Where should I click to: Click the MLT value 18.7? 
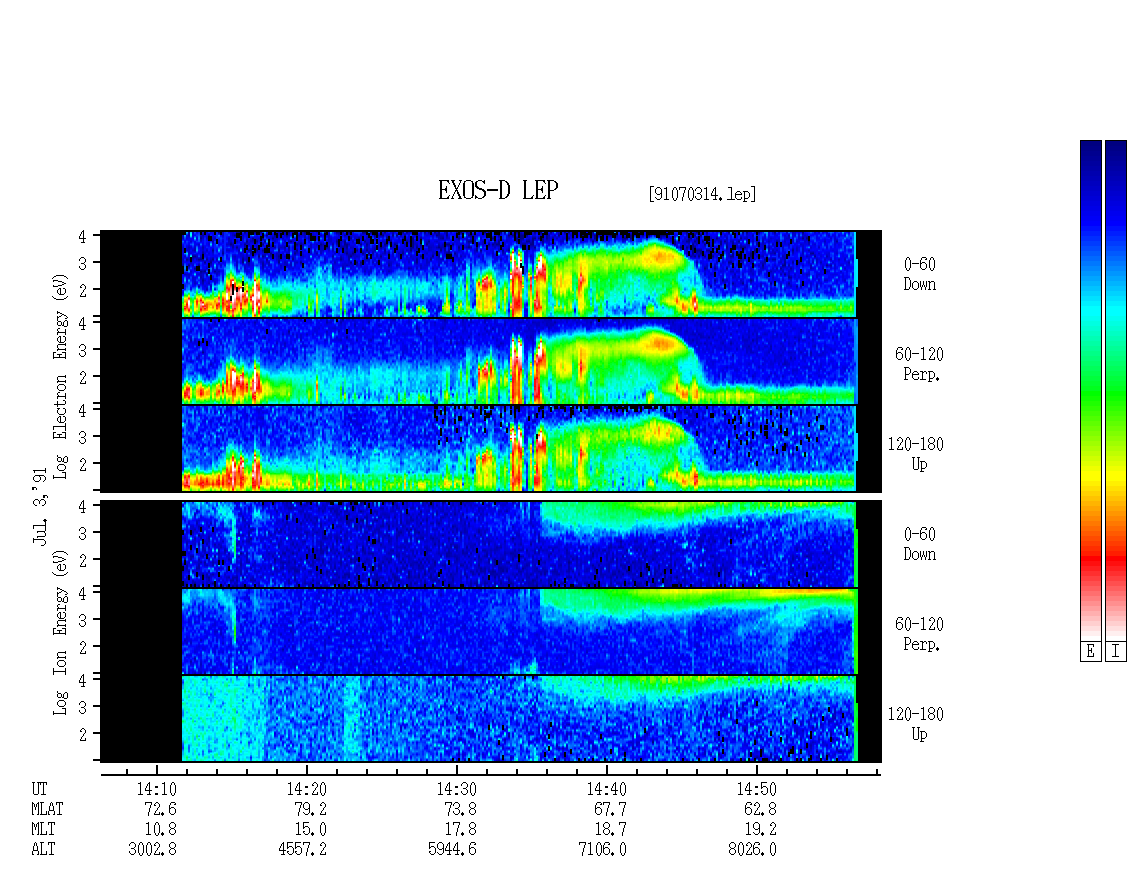610,830
